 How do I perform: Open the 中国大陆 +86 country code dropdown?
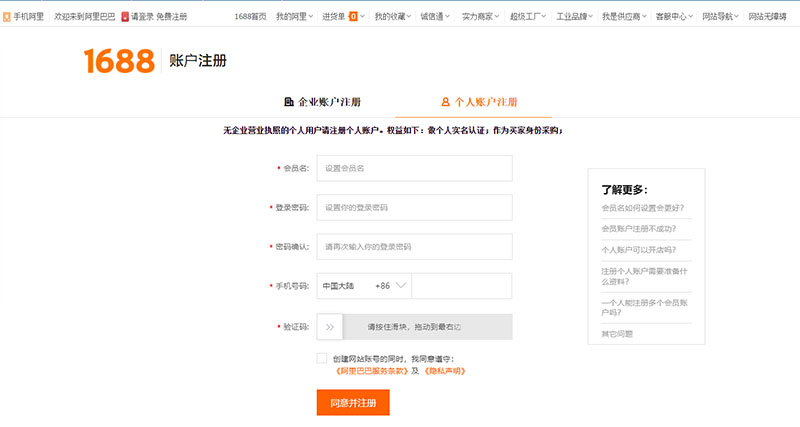363,286
